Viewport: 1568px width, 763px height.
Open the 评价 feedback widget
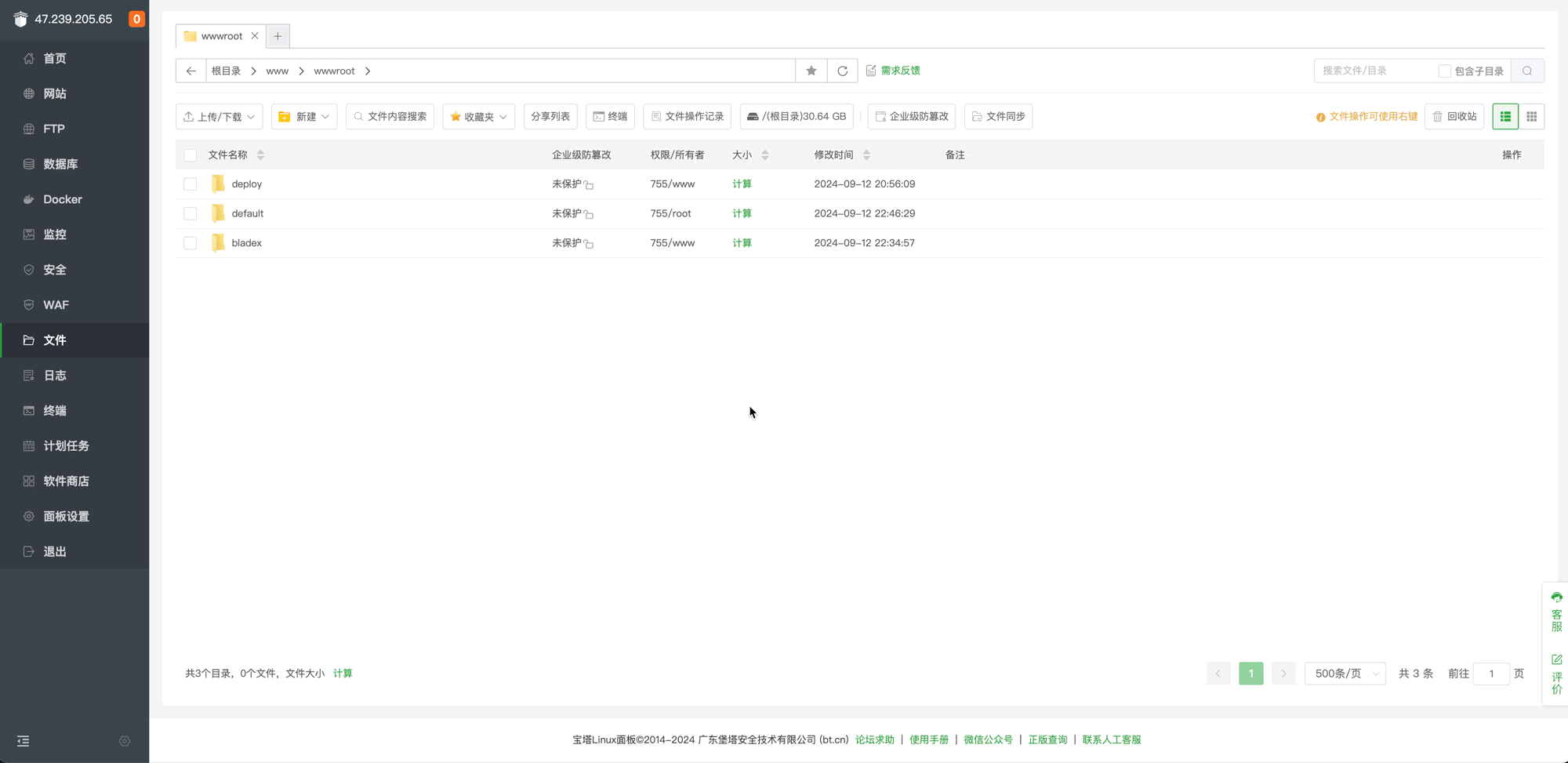[x=1557, y=674]
